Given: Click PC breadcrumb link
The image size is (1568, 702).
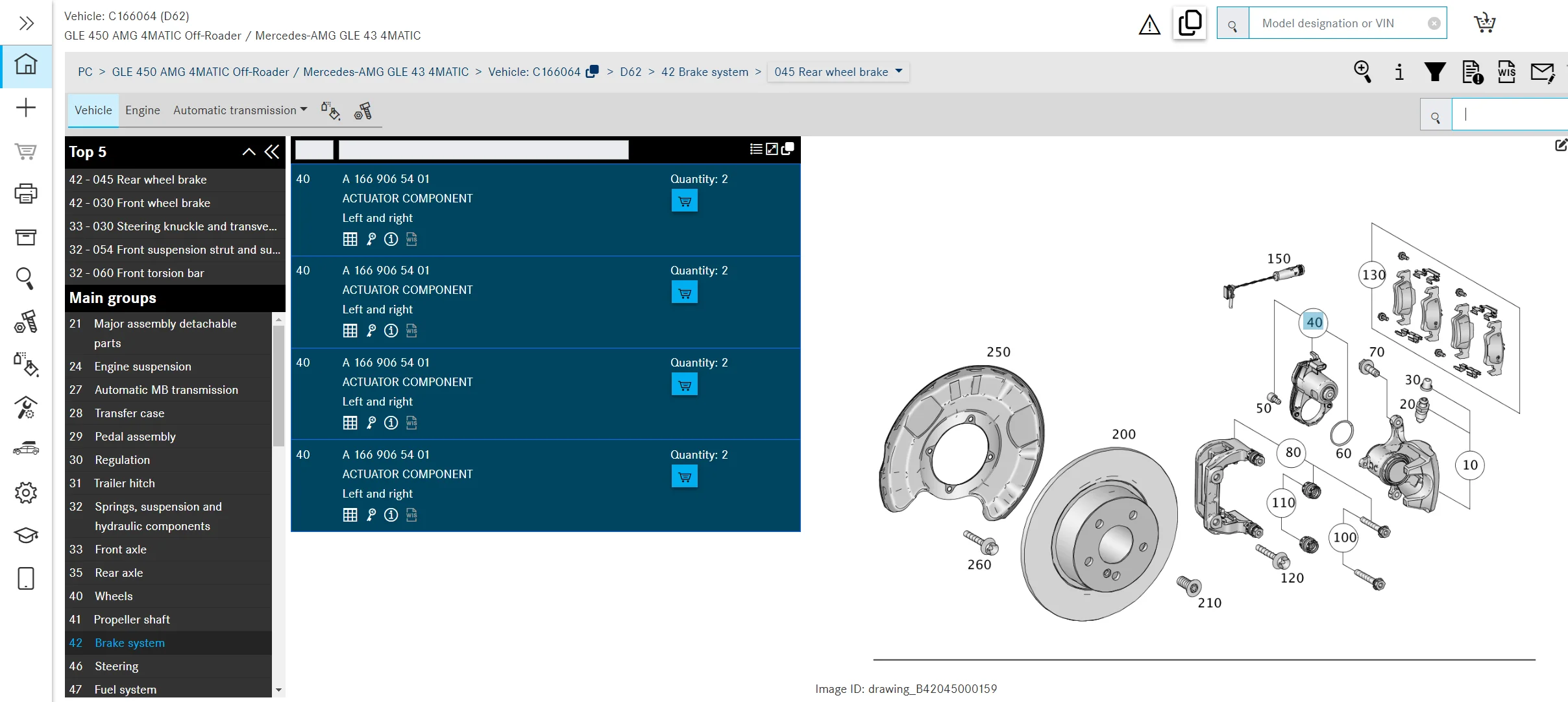Looking at the screenshot, I should (85, 71).
